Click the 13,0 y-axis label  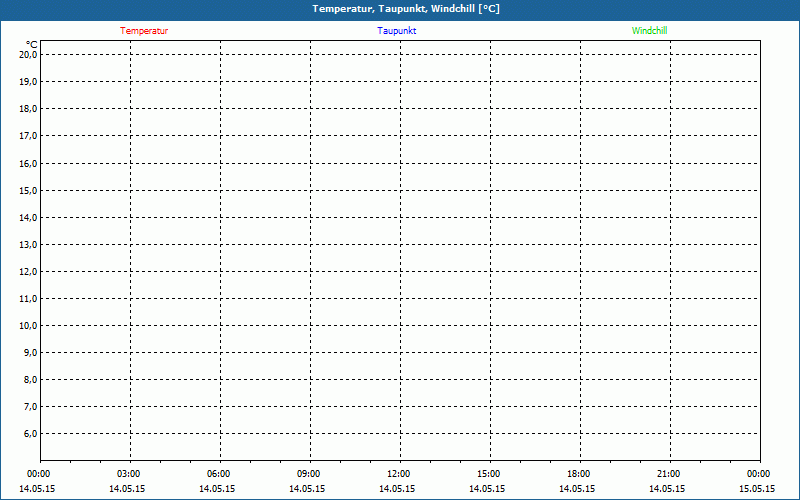[x=28, y=245]
